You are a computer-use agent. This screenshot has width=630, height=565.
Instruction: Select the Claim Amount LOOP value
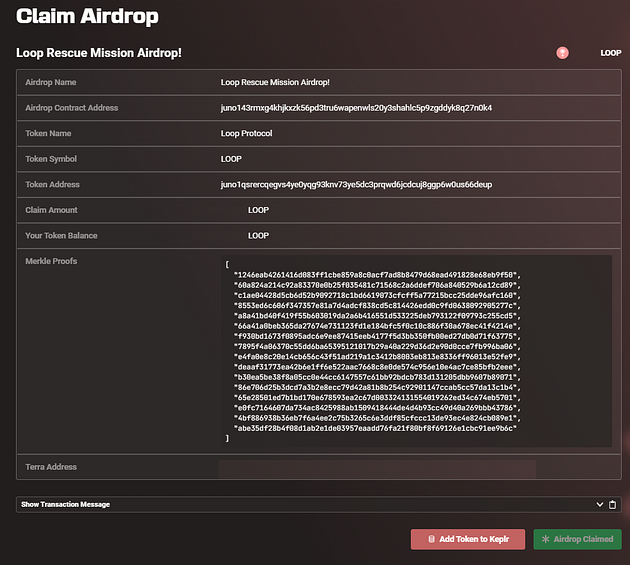pos(258,210)
